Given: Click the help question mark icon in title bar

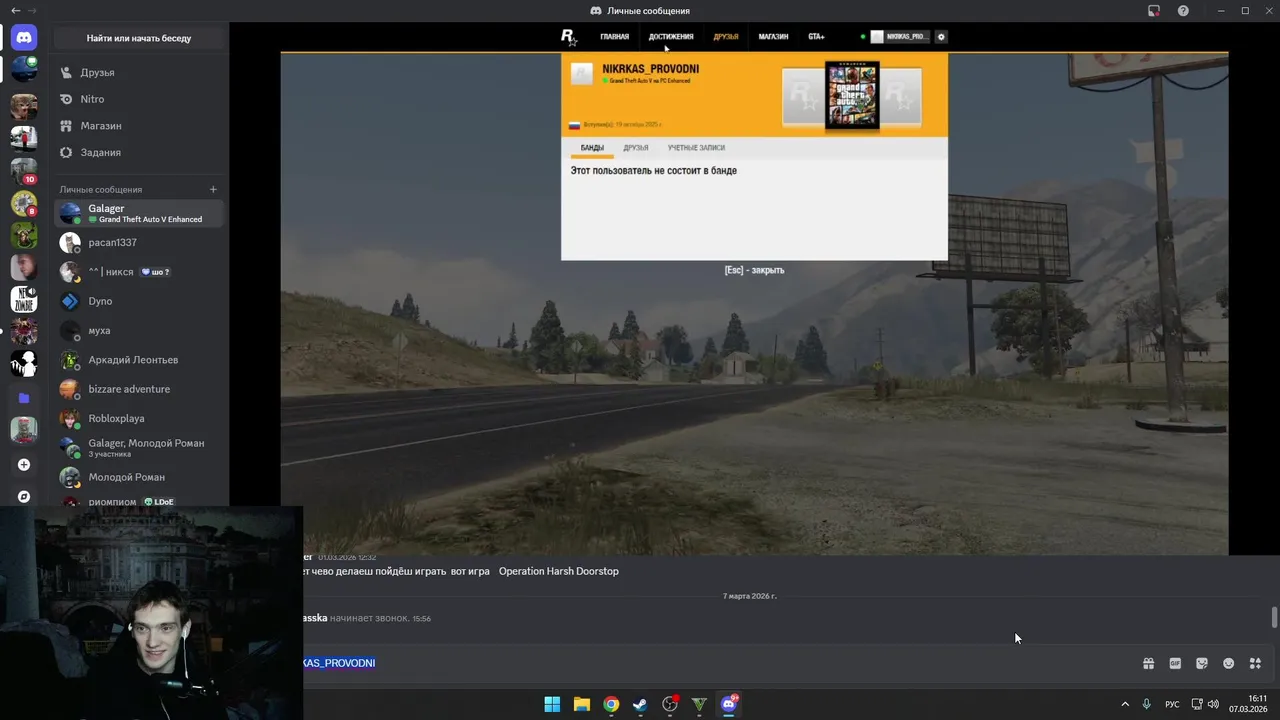Looking at the screenshot, I should (1183, 11).
